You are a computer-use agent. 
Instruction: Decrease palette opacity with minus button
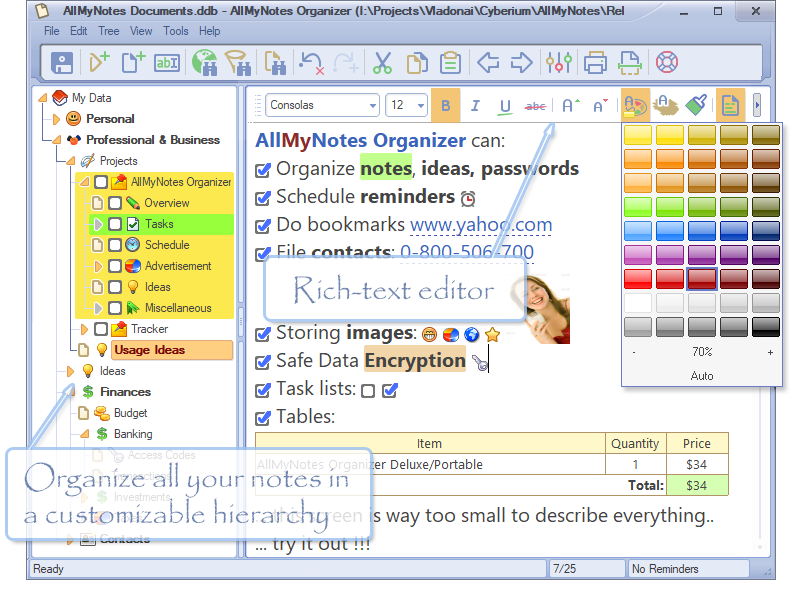tap(634, 352)
